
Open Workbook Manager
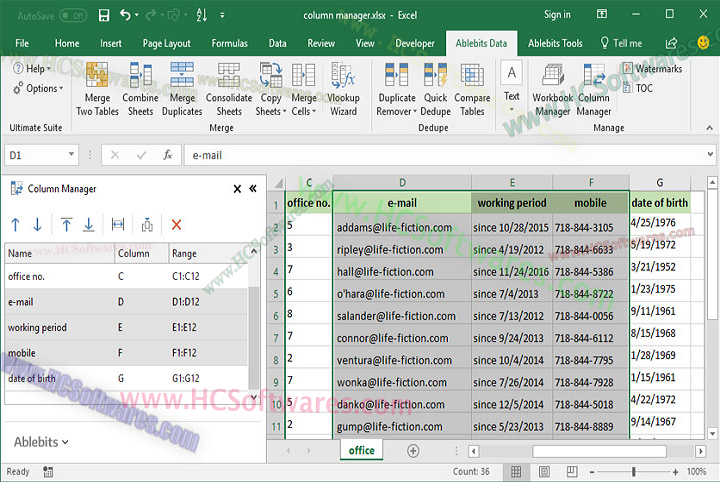click(552, 89)
